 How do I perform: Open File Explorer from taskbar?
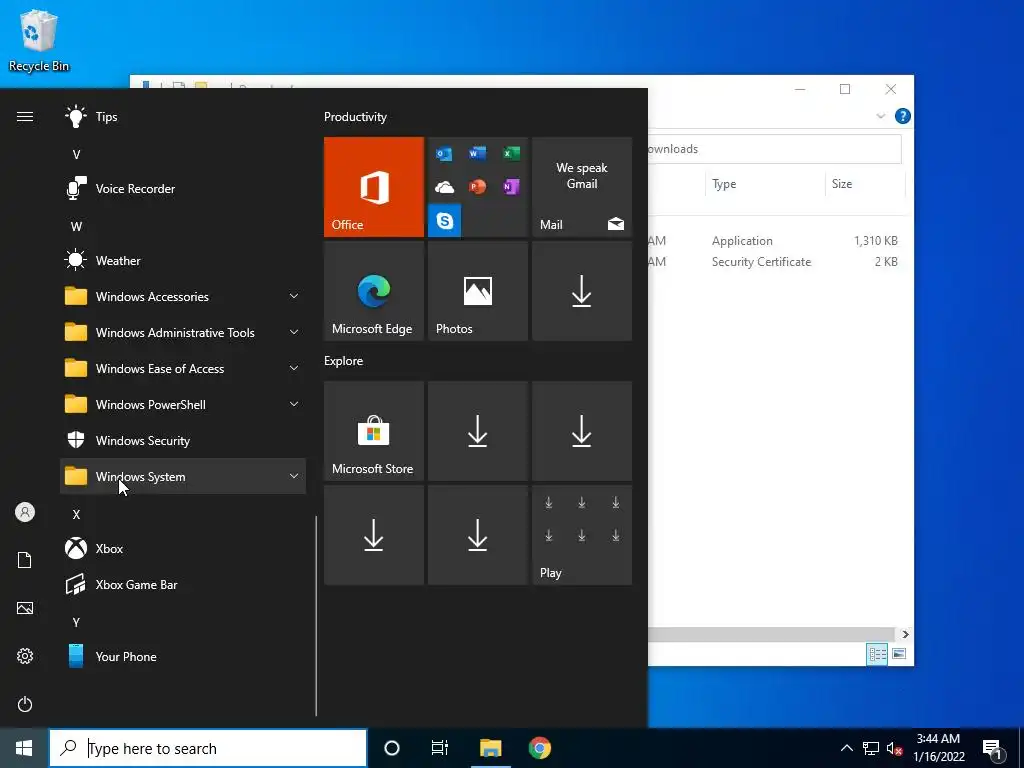click(x=490, y=748)
